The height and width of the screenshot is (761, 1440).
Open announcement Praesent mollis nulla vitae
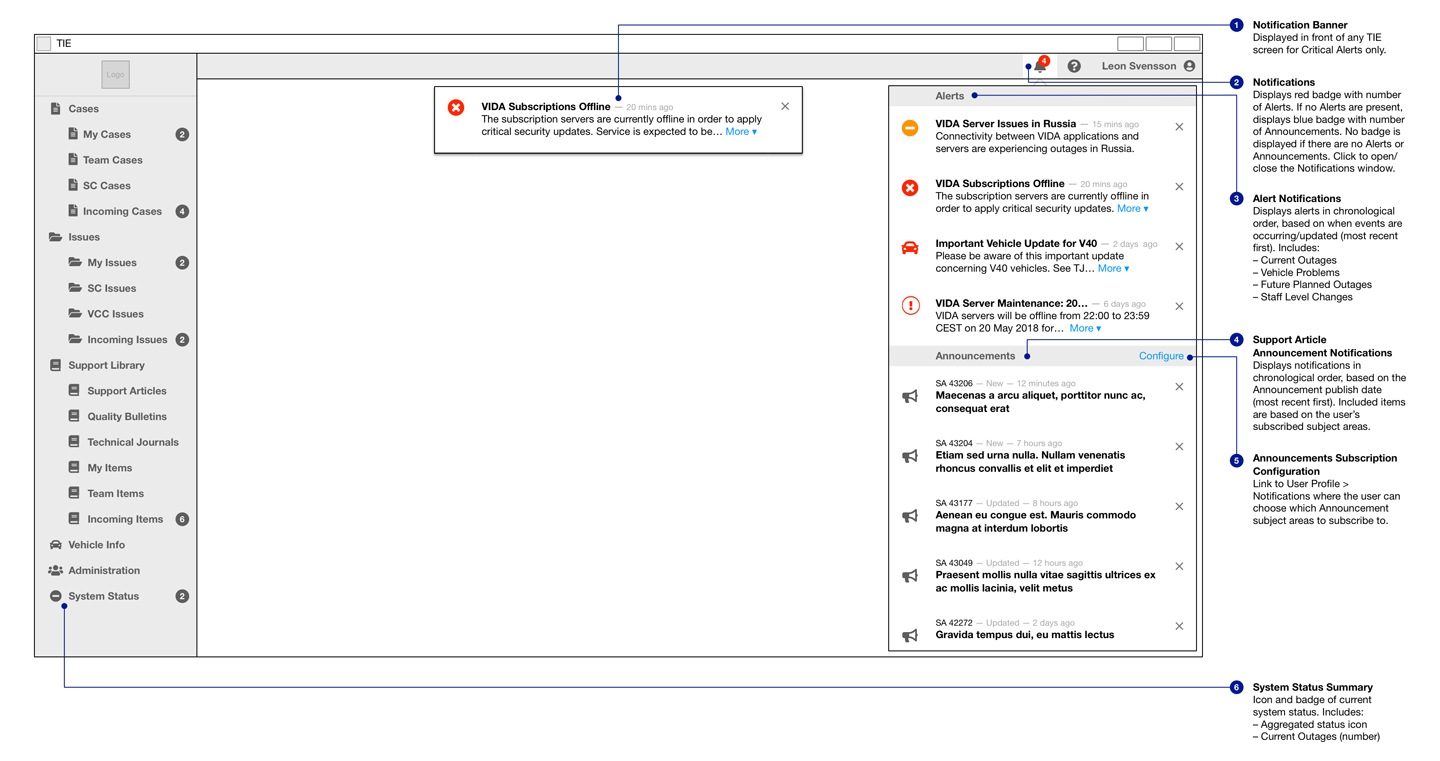point(1045,582)
